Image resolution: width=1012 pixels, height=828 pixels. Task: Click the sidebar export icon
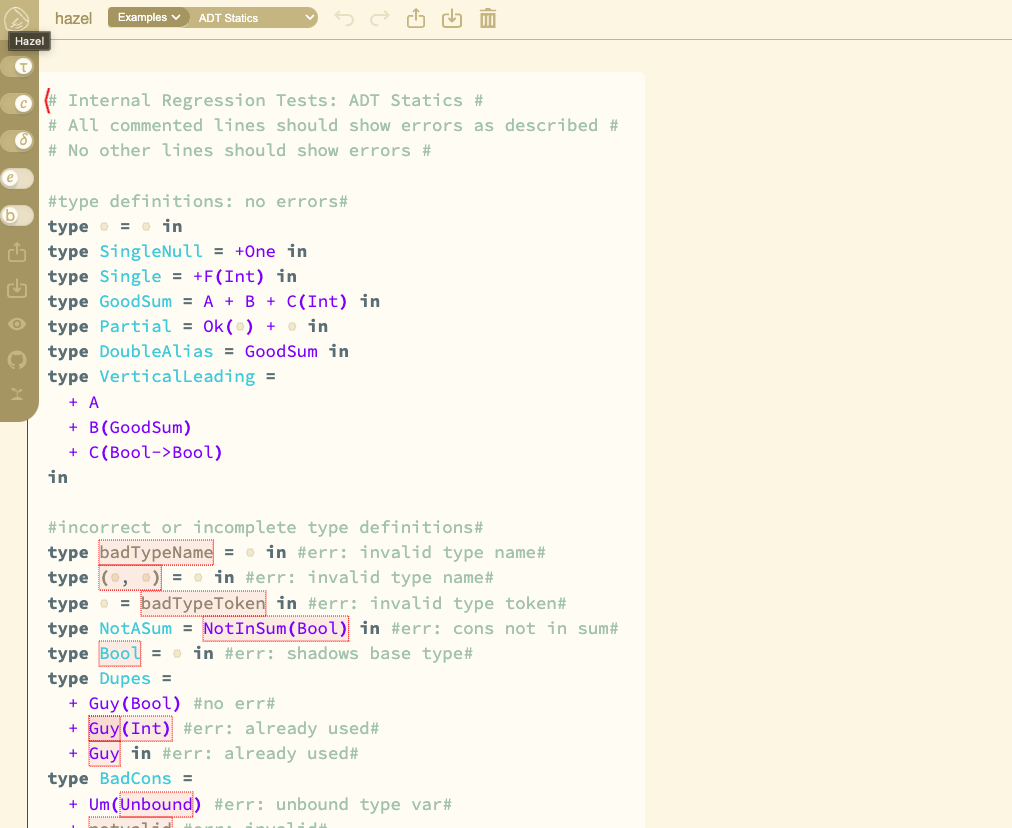coord(17,253)
